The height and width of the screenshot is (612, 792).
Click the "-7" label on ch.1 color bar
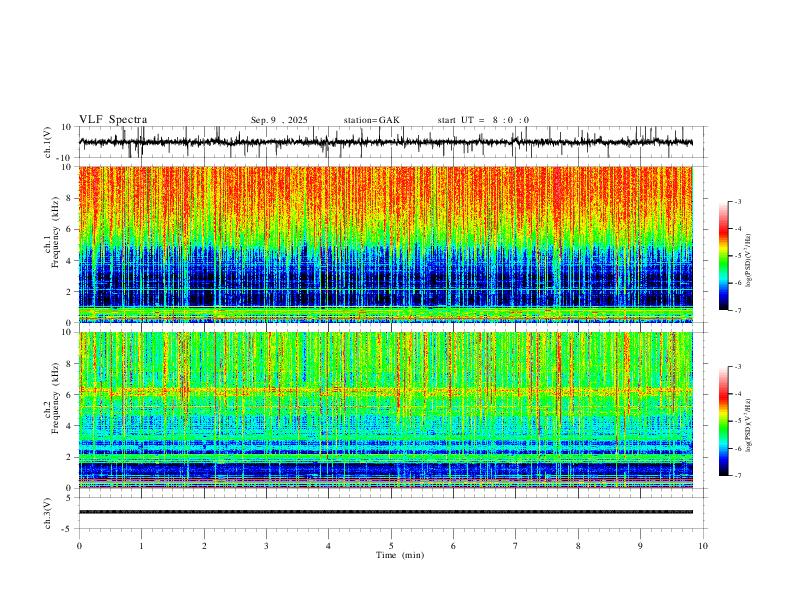tap(738, 311)
